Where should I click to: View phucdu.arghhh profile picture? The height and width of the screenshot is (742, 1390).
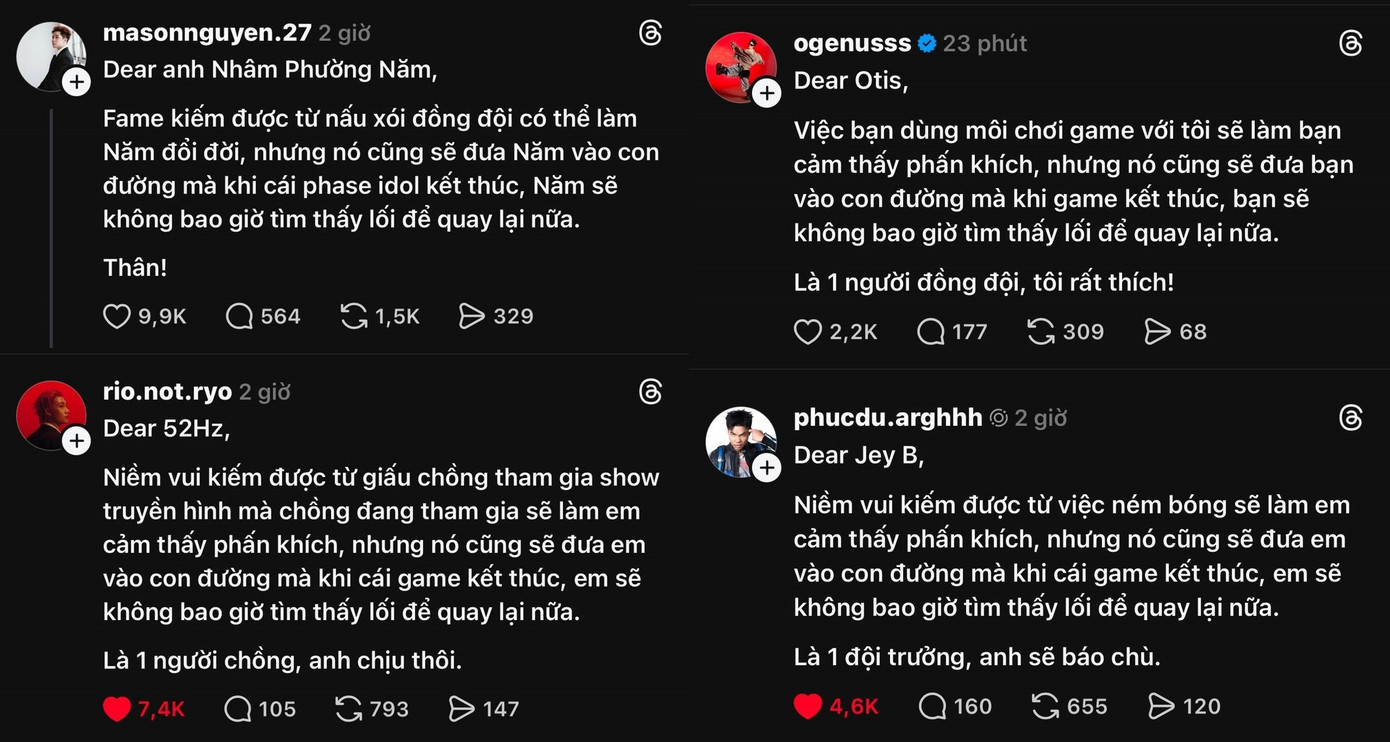(x=739, y=441)
